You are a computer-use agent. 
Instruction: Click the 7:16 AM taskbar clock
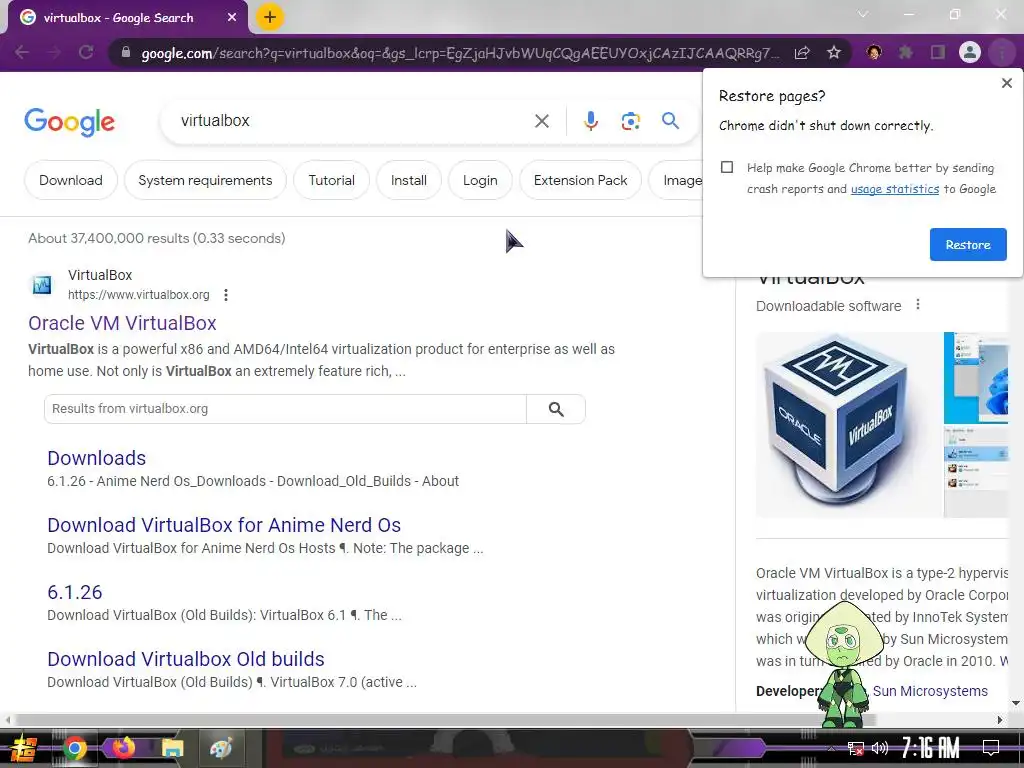click(931, 748)
